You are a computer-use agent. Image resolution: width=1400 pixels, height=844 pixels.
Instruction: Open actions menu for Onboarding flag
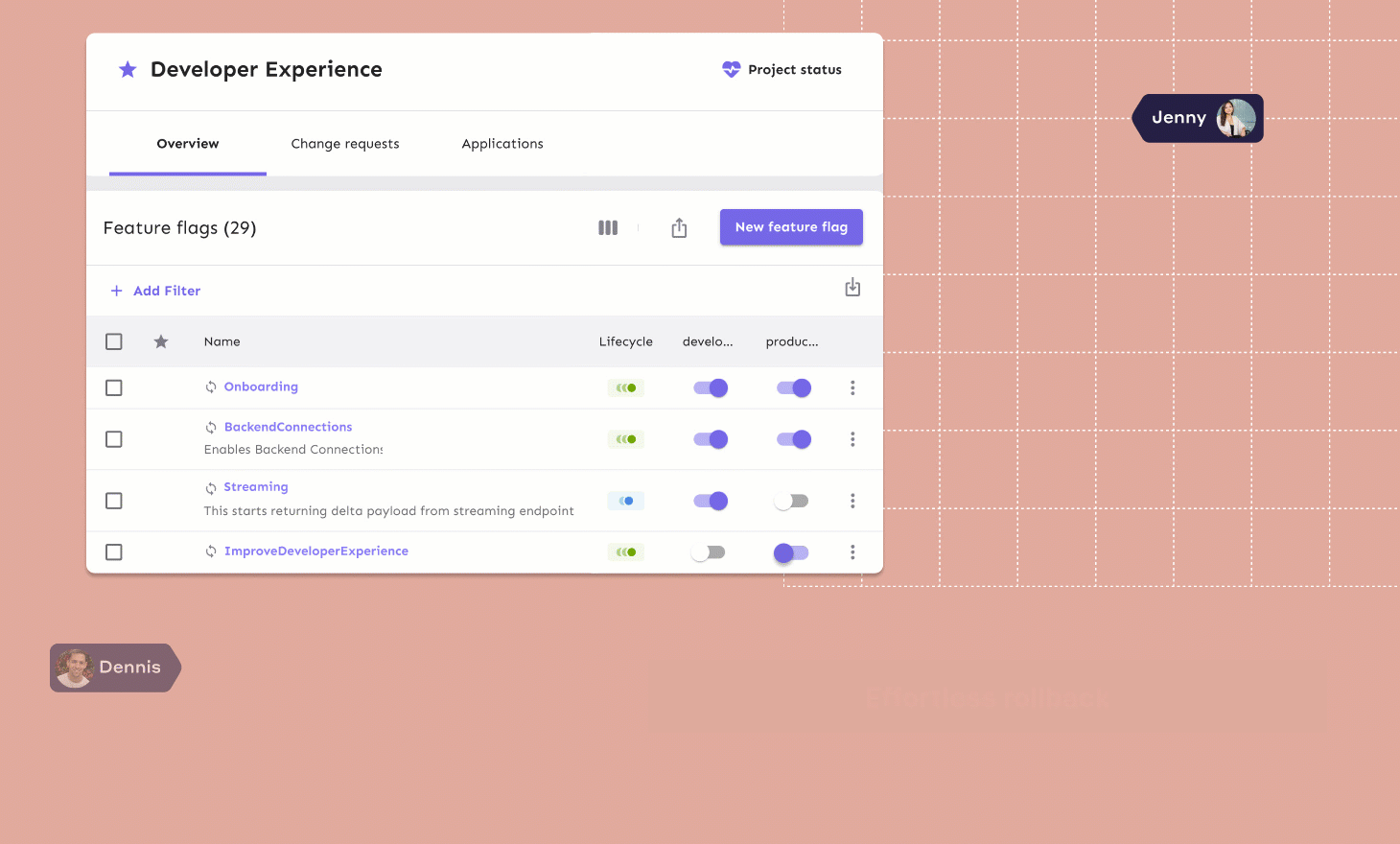[852, 388]
